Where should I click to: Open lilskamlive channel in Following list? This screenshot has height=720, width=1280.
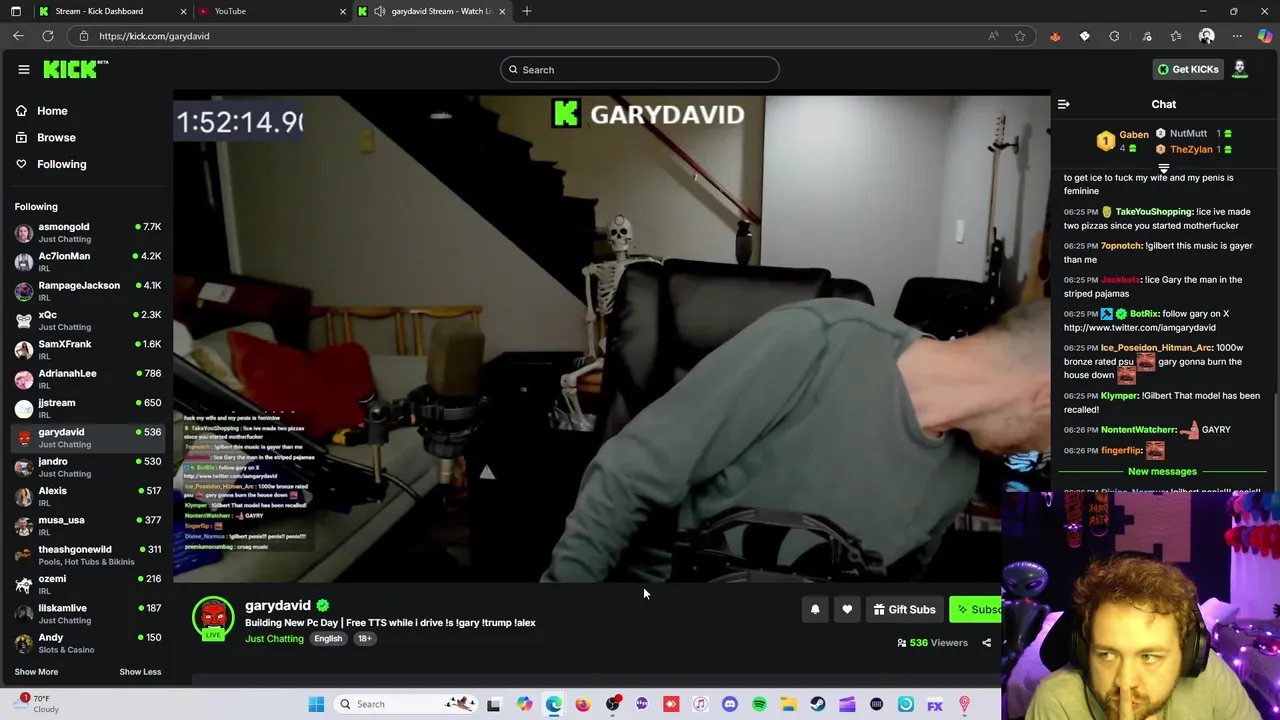click(x=87, y=613)
